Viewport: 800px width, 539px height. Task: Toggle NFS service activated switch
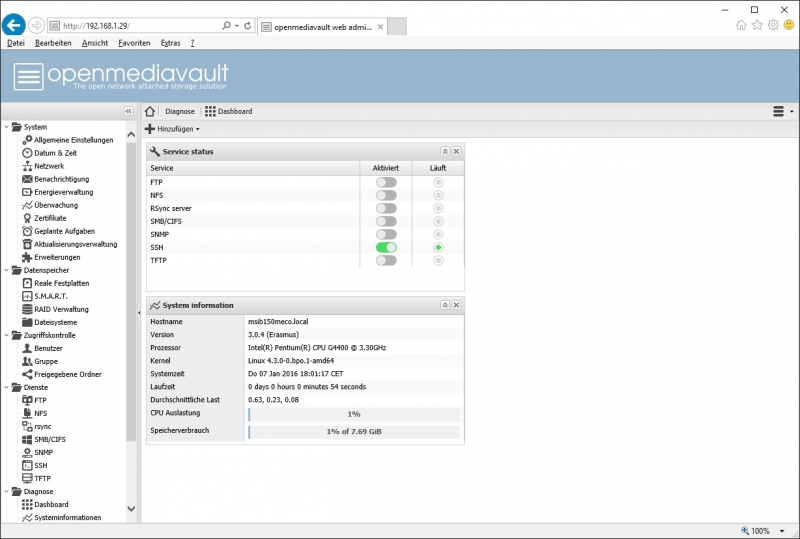point(386,195)
